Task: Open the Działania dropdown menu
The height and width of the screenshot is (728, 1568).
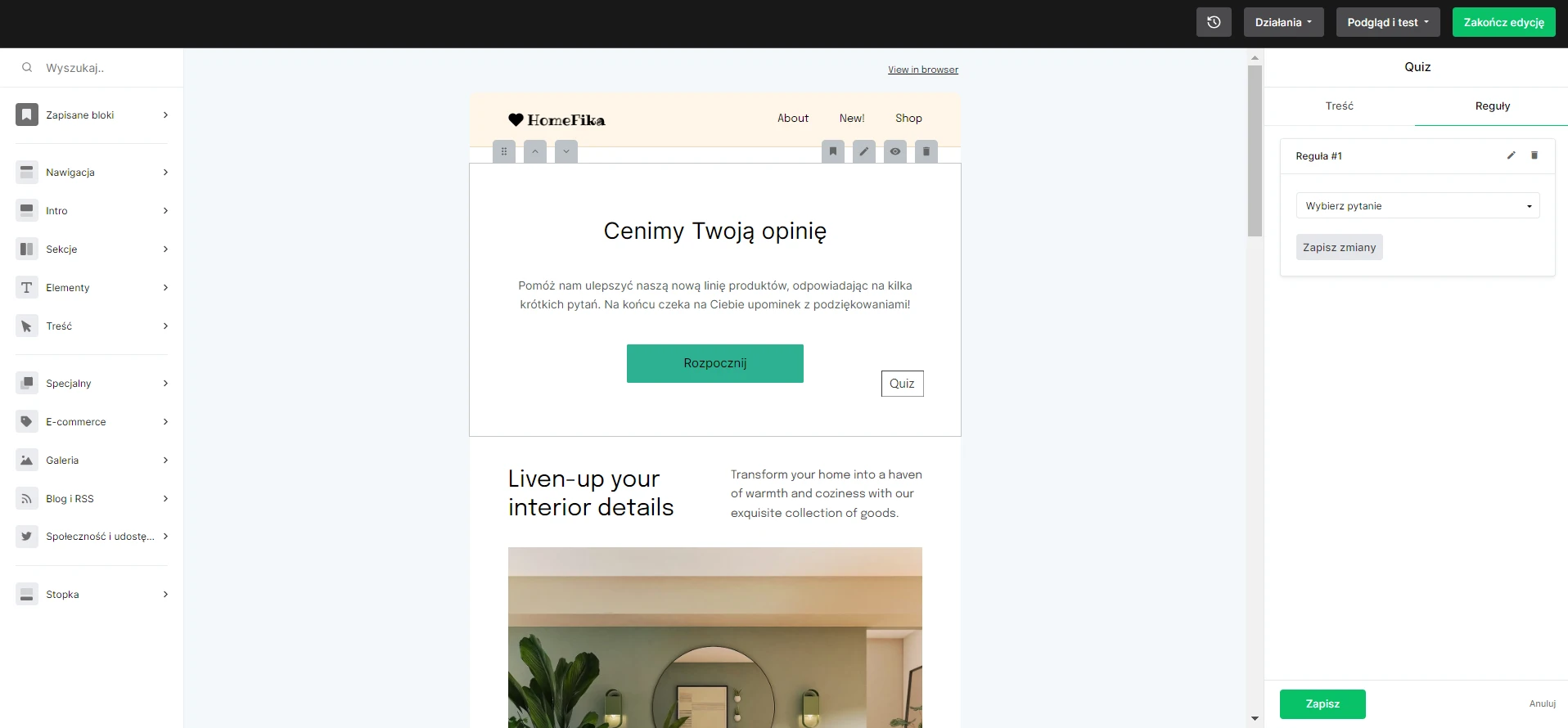Action: point(1283,22)
